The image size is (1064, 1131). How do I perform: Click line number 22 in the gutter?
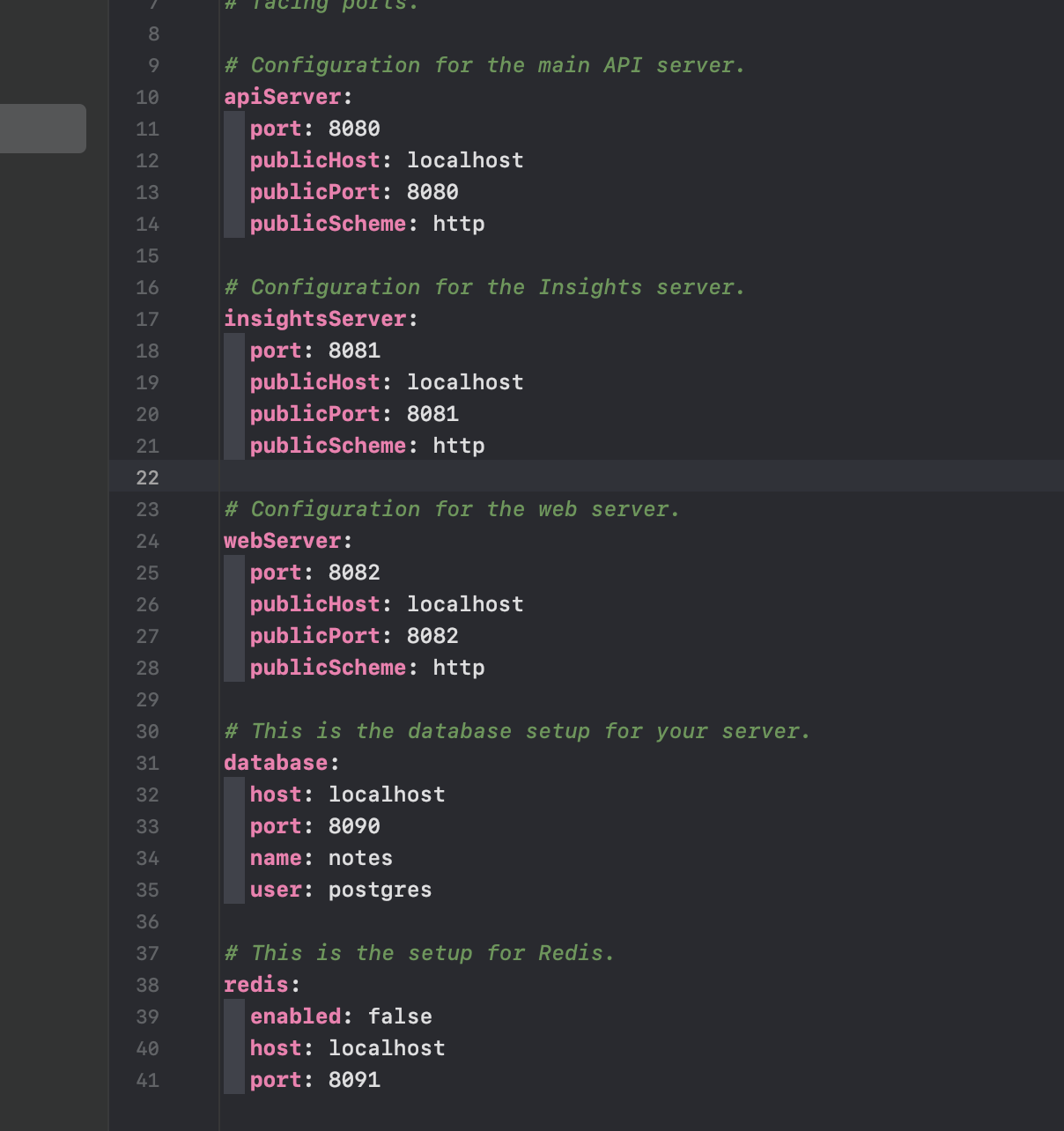coord(148,477)
